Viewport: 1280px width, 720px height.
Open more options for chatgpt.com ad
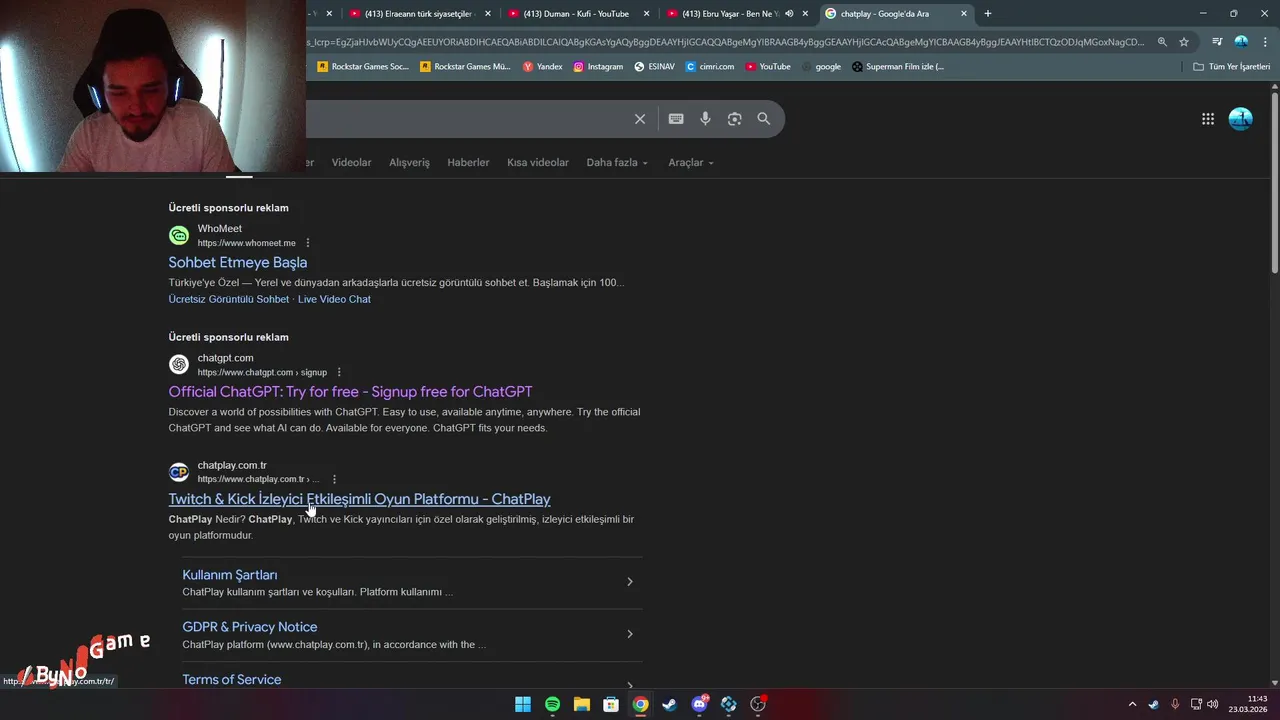(x=339, y=372)
